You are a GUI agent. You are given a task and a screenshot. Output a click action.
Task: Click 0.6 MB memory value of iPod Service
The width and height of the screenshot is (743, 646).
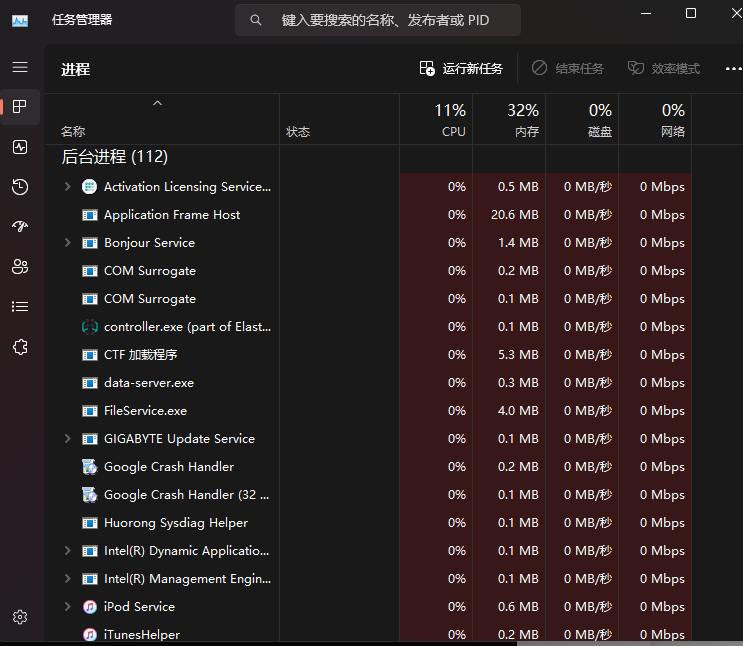pyautogui.click(x=509, y=606)
